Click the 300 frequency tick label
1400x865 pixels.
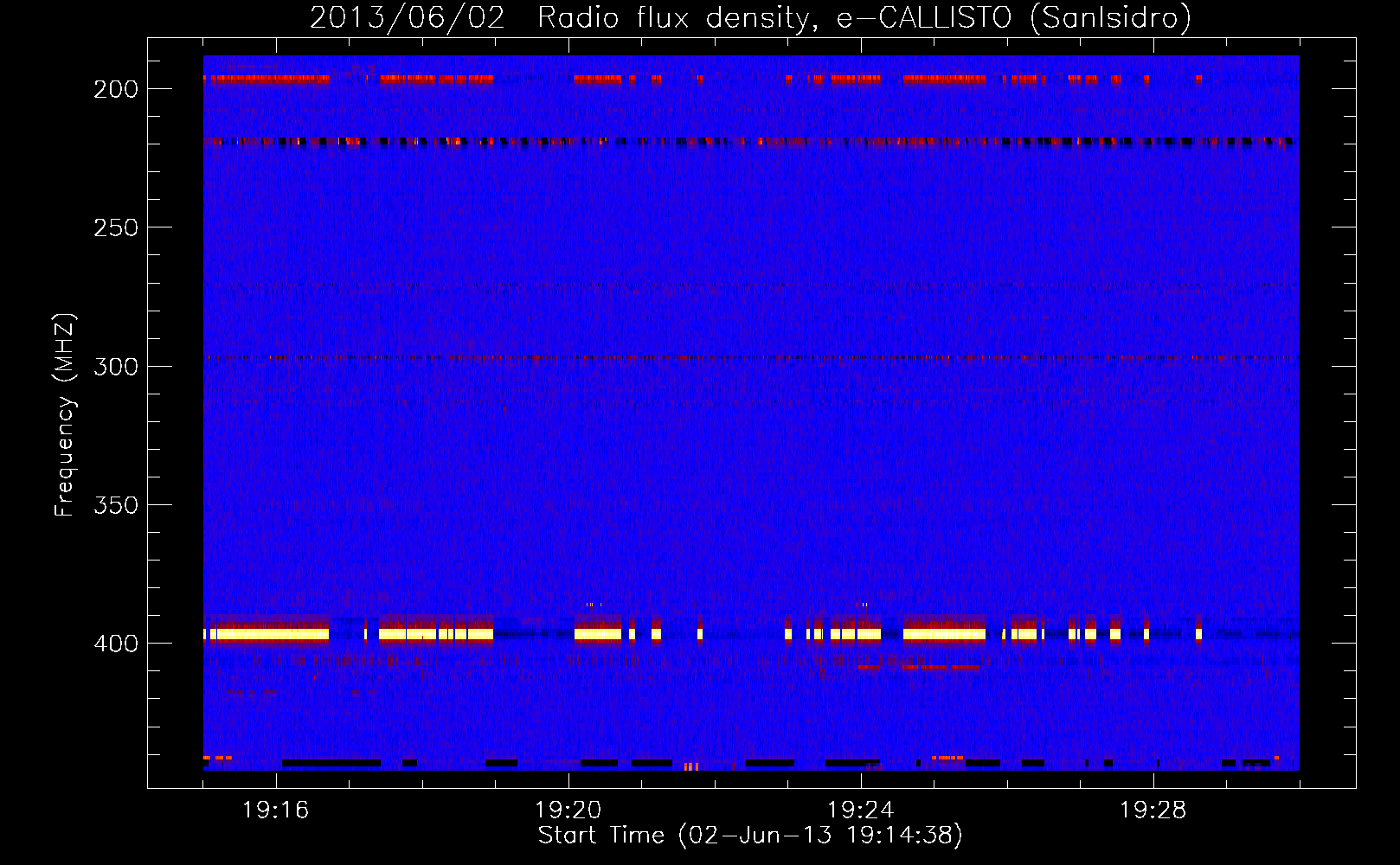pos(116,367)
